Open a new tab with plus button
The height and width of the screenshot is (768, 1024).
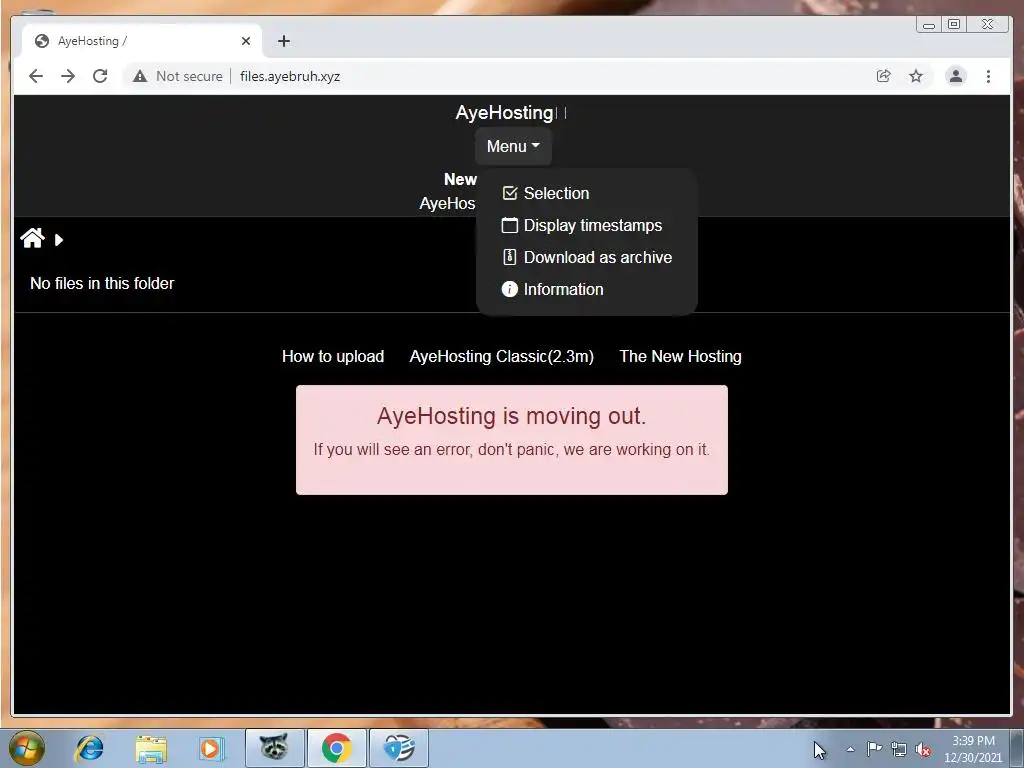(x=283, y=41)
